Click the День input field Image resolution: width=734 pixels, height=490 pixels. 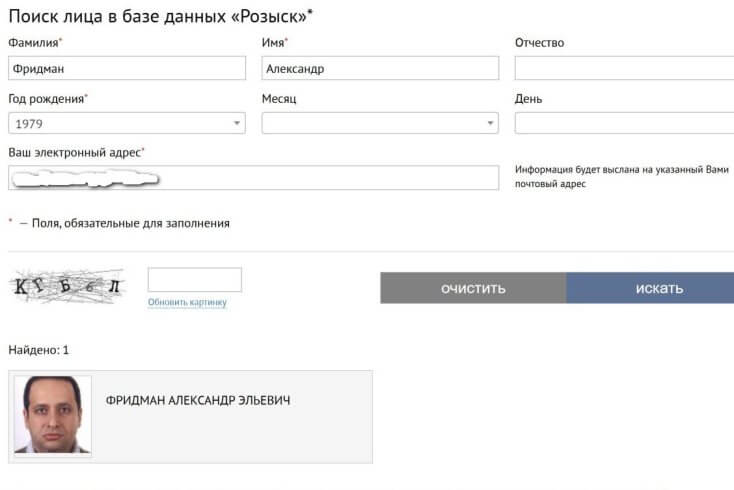(x=624, y=124)
